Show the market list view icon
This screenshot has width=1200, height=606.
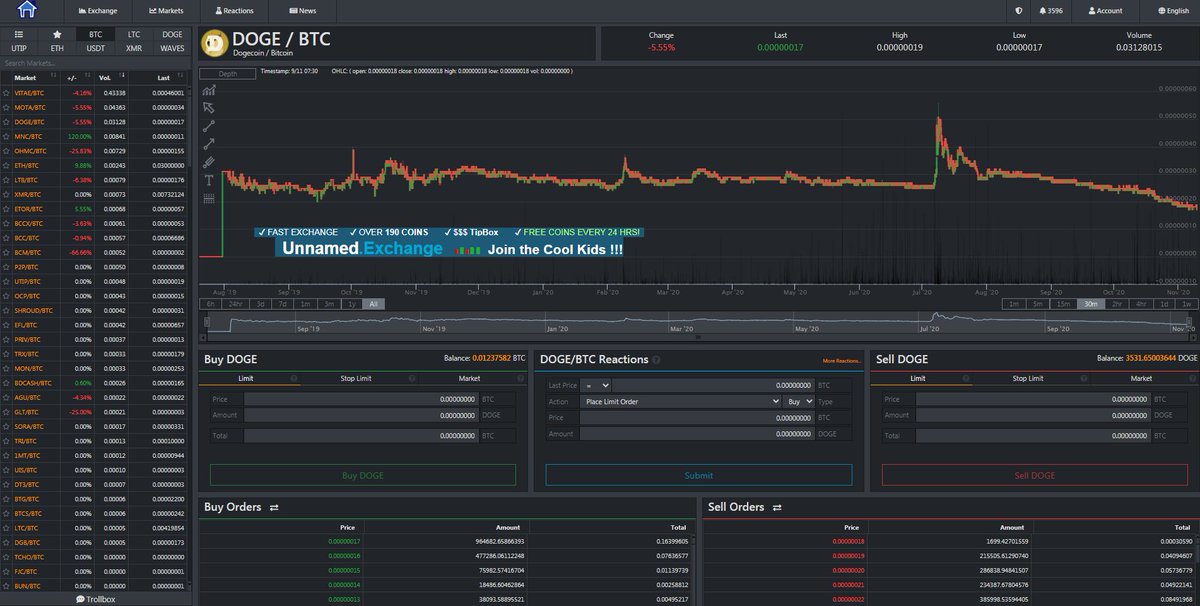(x=19, y=33)
